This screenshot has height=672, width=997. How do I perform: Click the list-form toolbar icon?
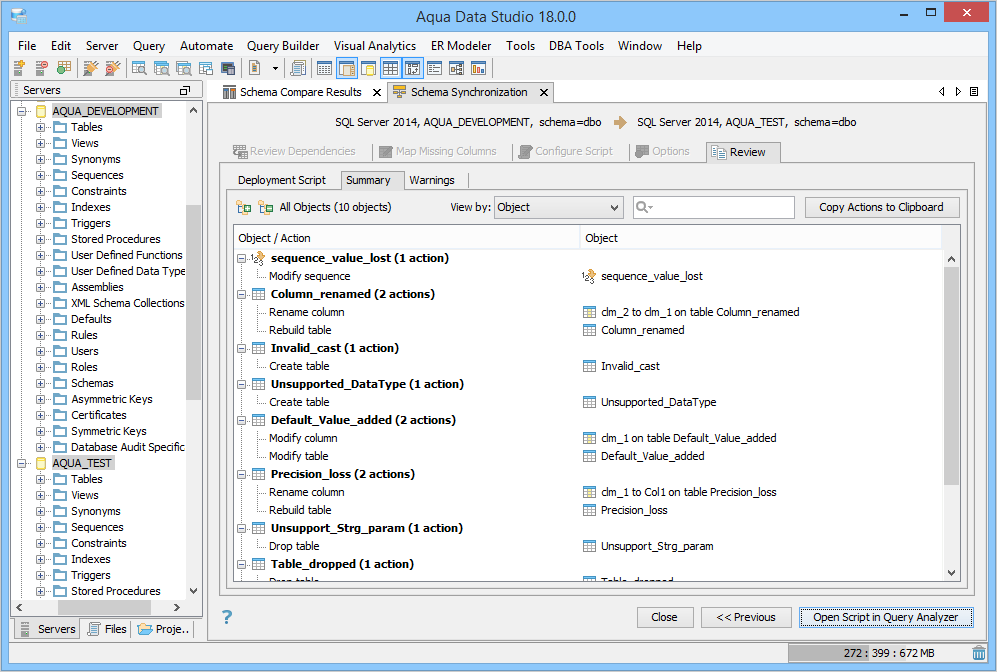click(x=434, y=67)
